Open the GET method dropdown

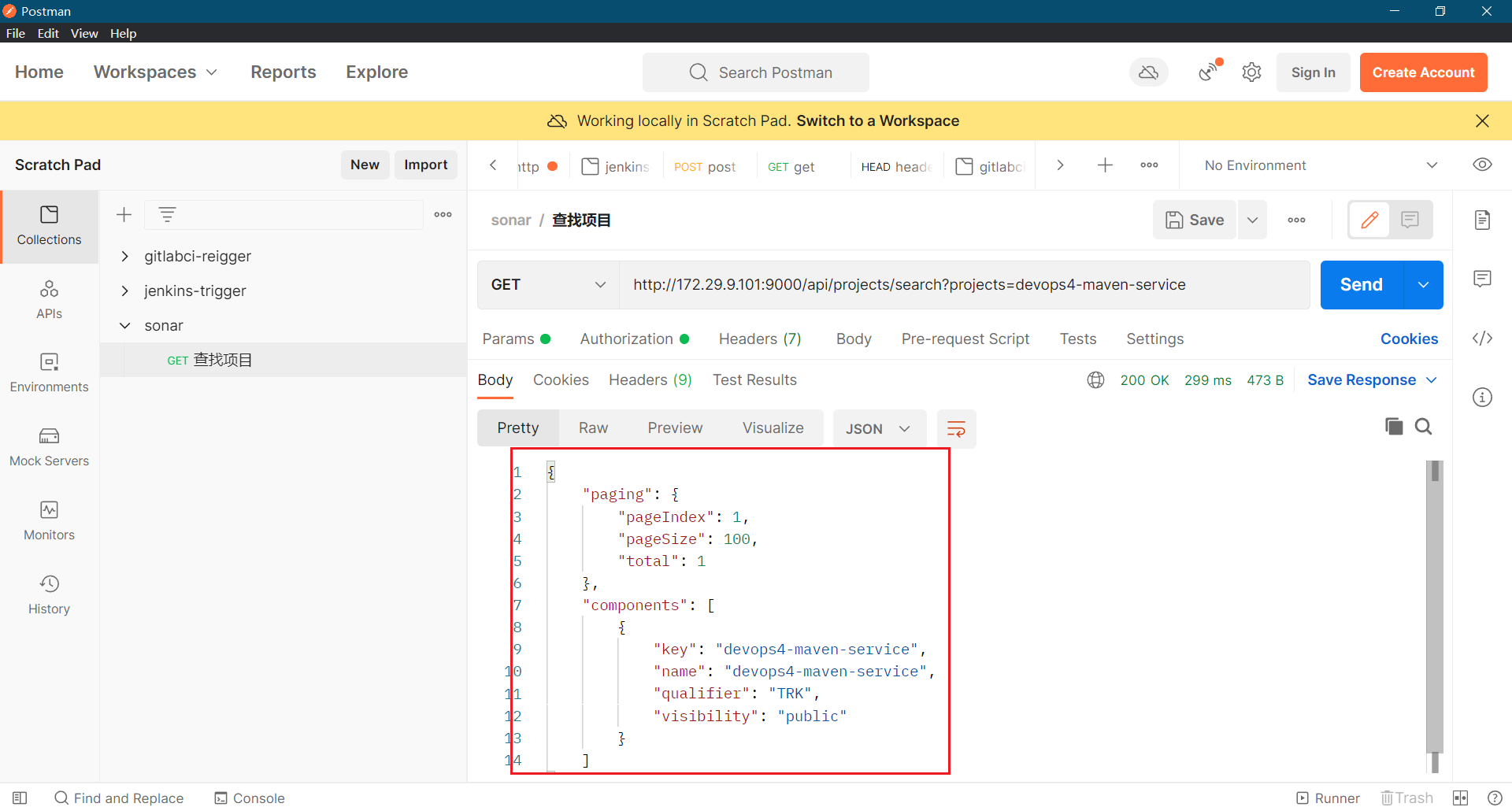pos(548,284)
